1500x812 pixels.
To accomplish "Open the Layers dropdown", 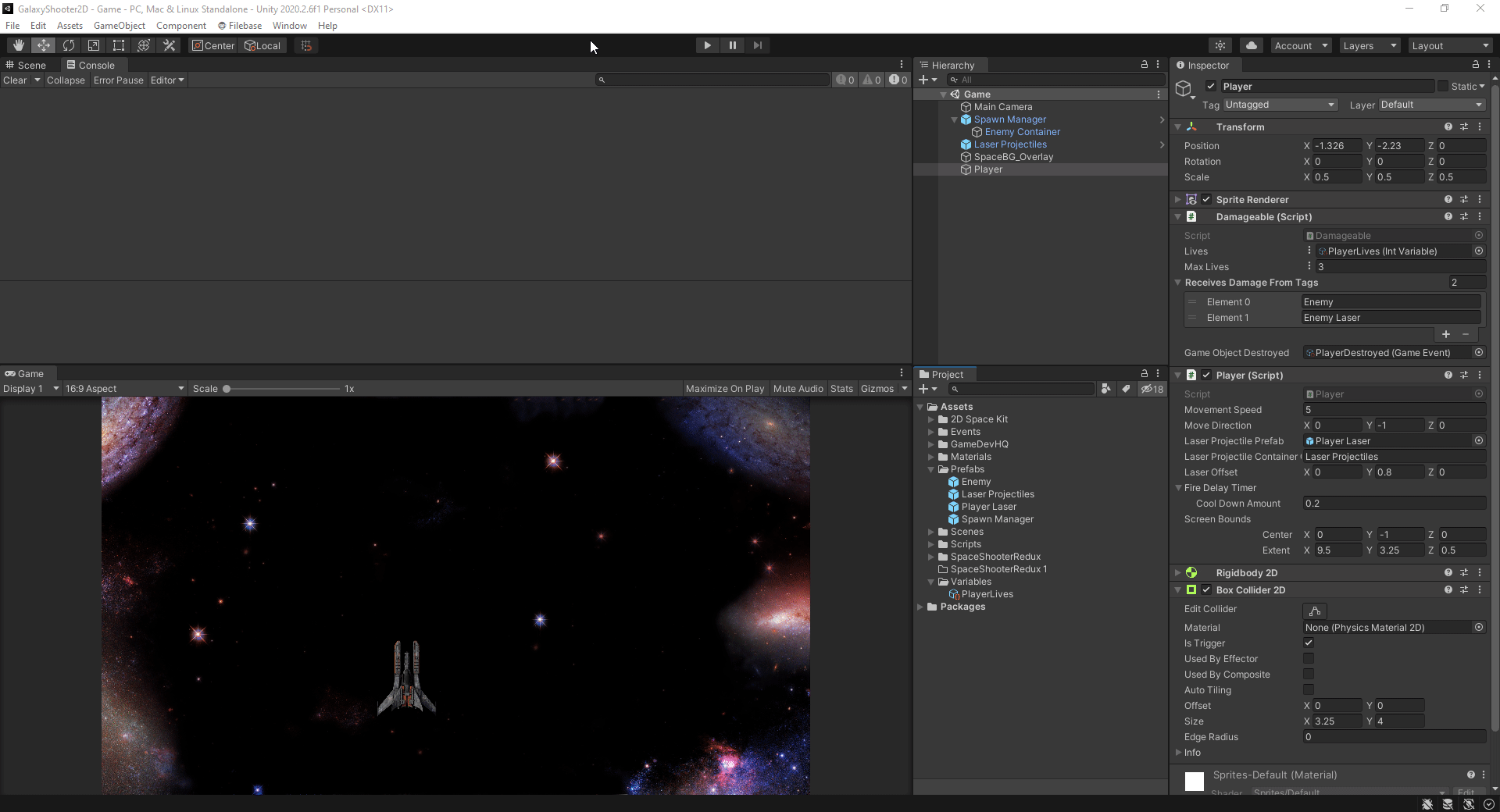I will [x=1370, y=45].
